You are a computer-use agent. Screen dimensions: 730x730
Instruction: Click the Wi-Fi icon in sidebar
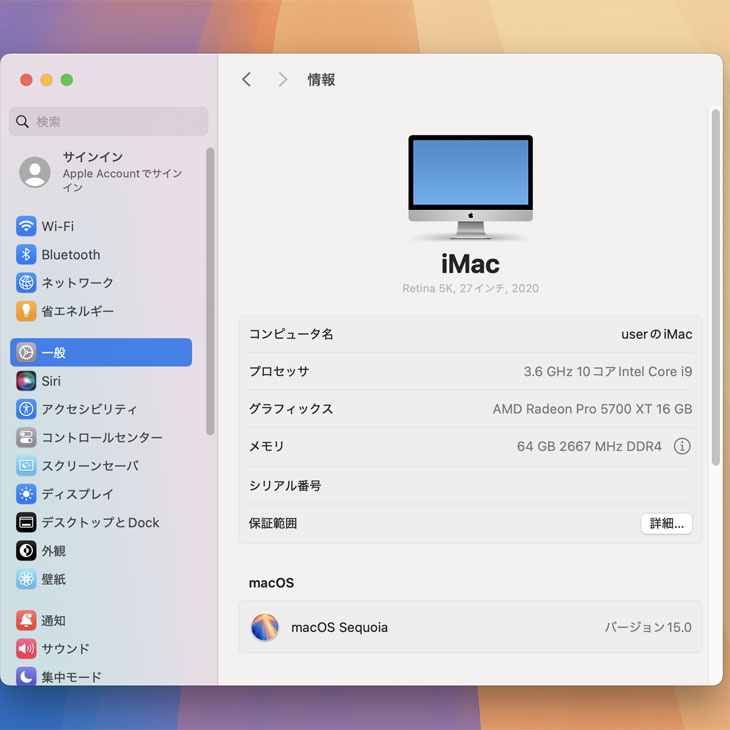click(x=26, y=226)
